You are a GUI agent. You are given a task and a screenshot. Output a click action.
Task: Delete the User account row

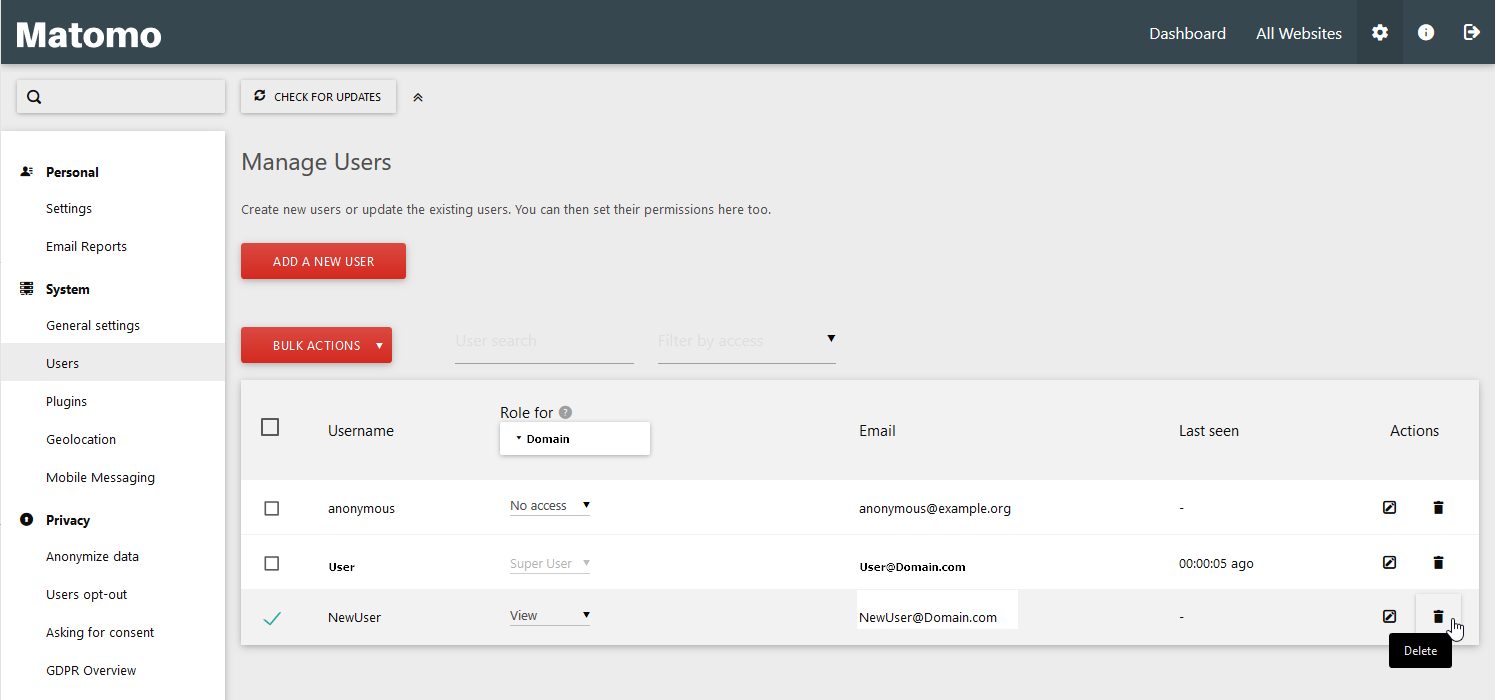coord(1438,563)
